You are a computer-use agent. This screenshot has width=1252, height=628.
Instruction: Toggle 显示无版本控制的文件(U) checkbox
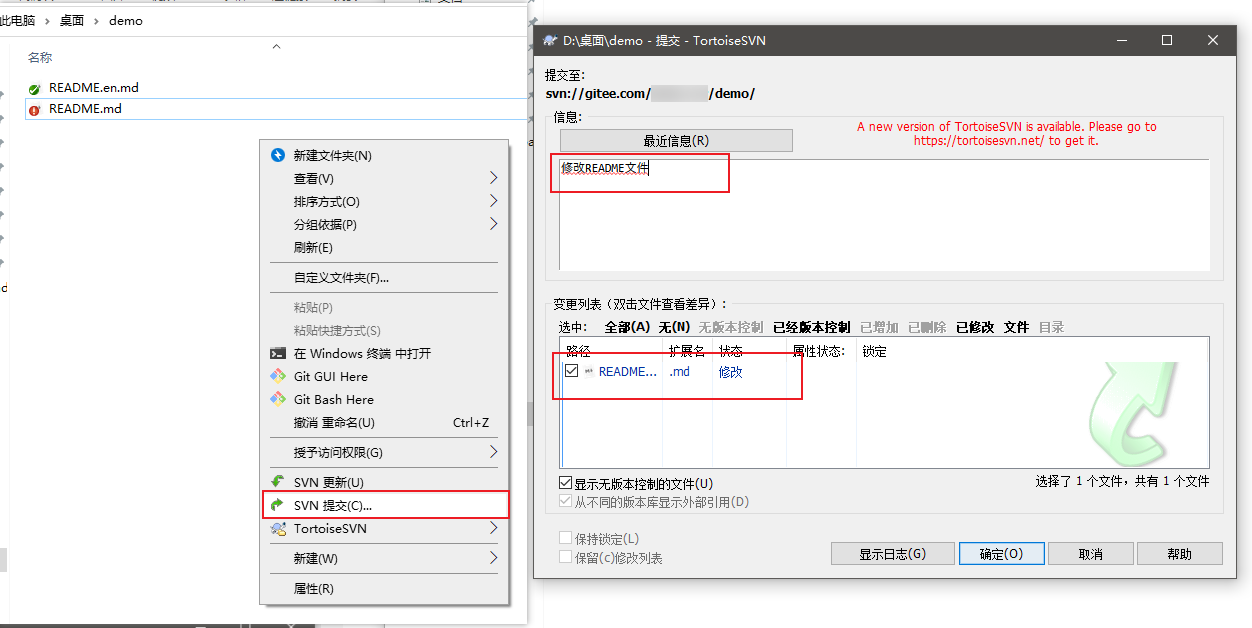pyautogui.click(x=566, y=483)
